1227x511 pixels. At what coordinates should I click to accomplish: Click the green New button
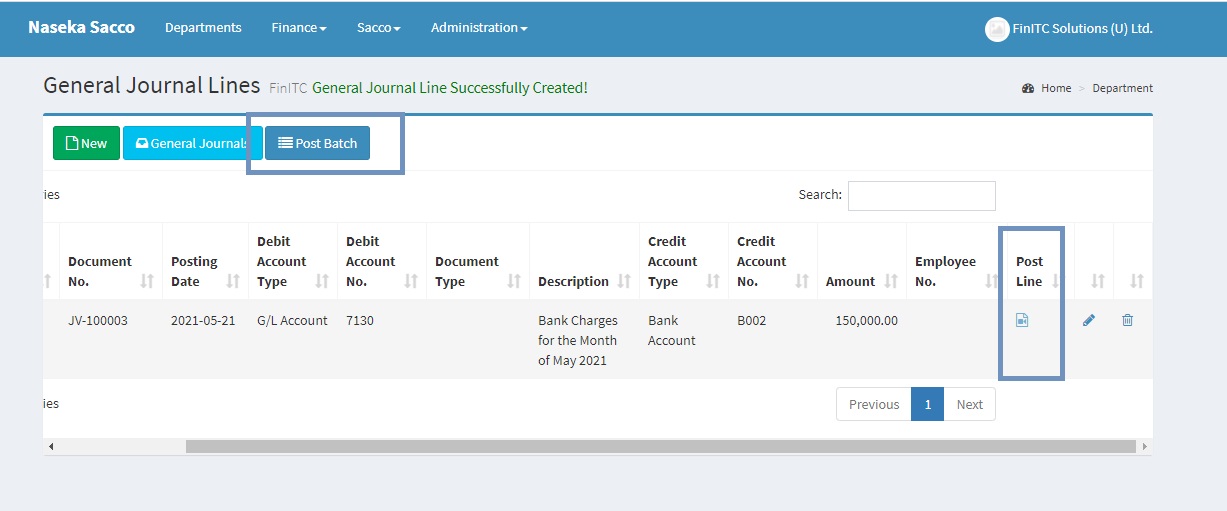tap(86, 143)
